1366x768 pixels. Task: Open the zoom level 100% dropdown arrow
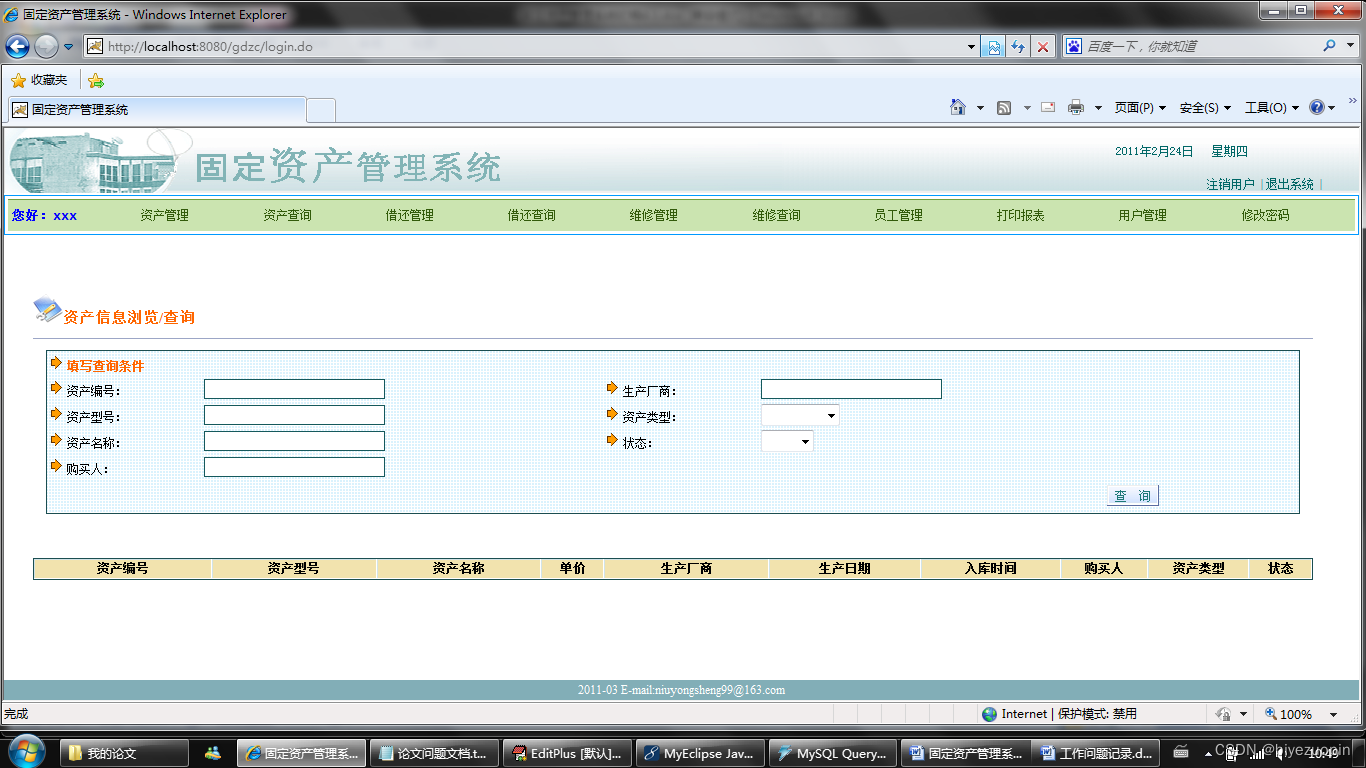tap(1333, 714)
